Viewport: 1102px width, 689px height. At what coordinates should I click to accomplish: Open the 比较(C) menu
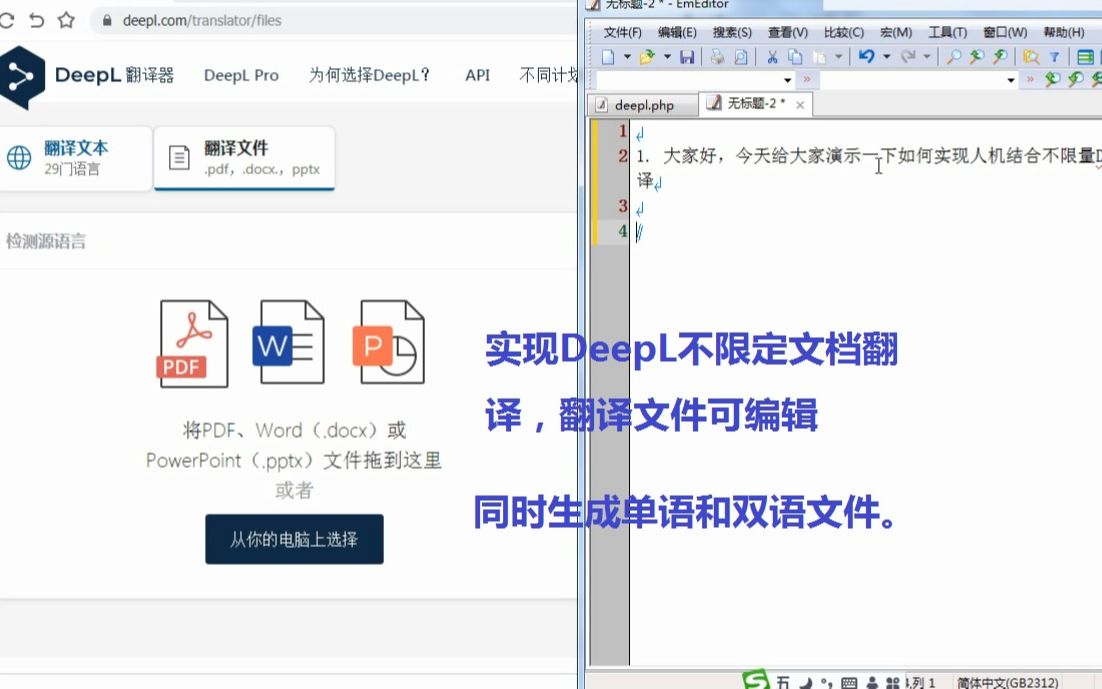point(843,32)
